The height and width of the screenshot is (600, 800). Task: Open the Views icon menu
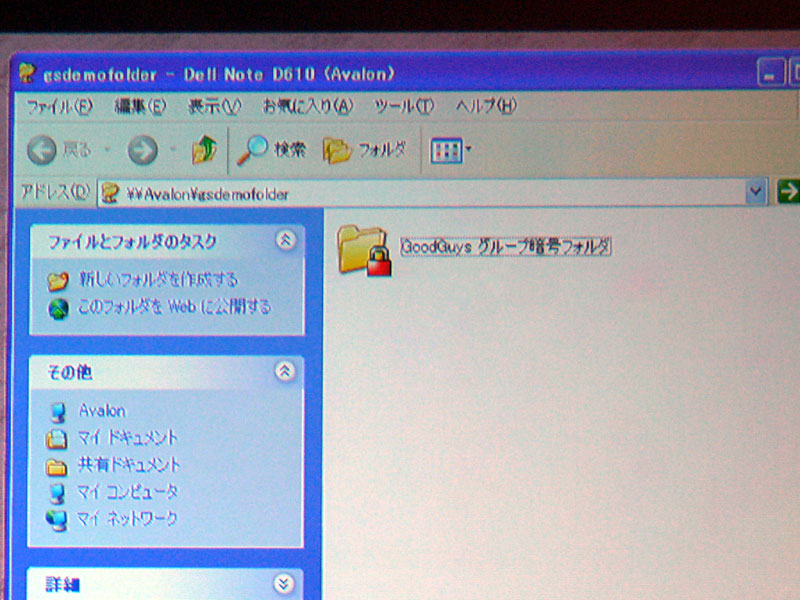pos(451,151)
